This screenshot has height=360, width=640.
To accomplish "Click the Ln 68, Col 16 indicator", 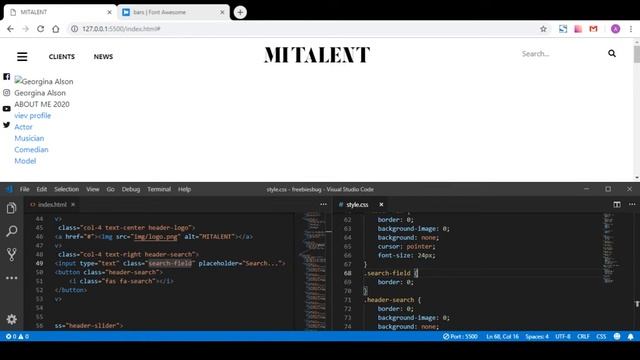I will point(502,337).
